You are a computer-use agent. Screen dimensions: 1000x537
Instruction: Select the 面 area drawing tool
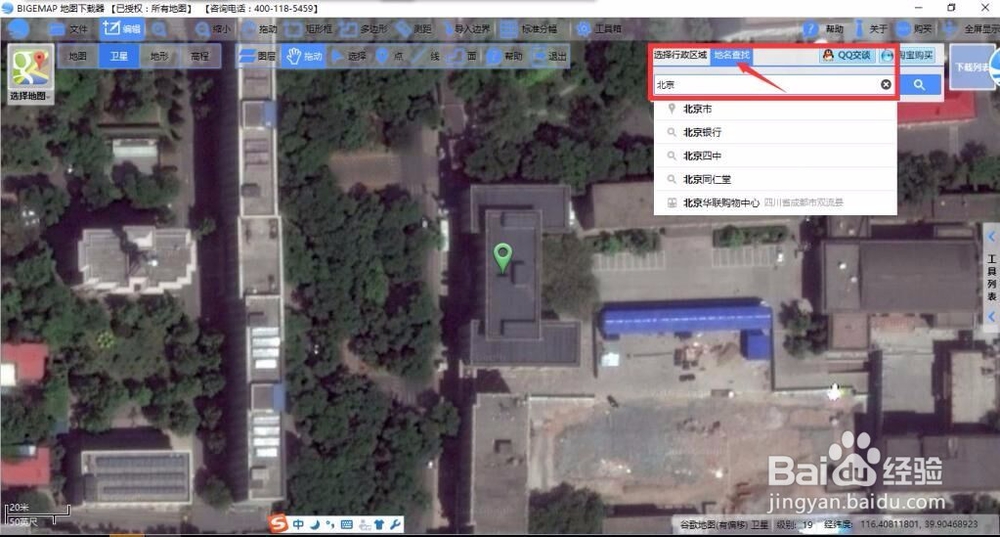(x=463, y=56)
